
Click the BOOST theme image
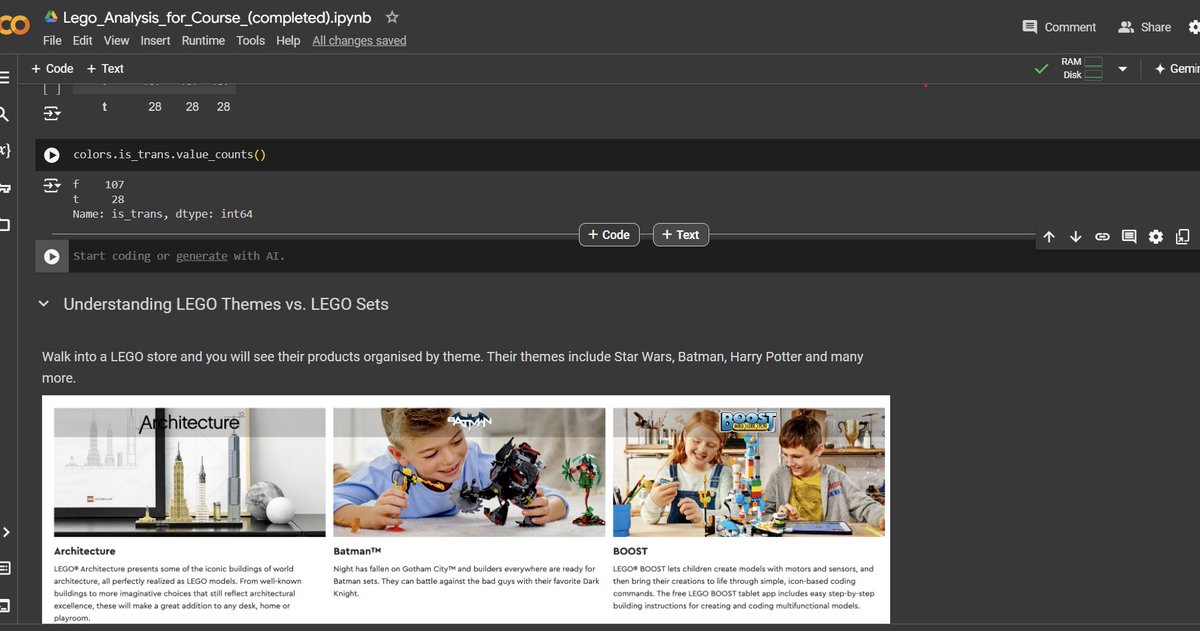click(749, 472)
